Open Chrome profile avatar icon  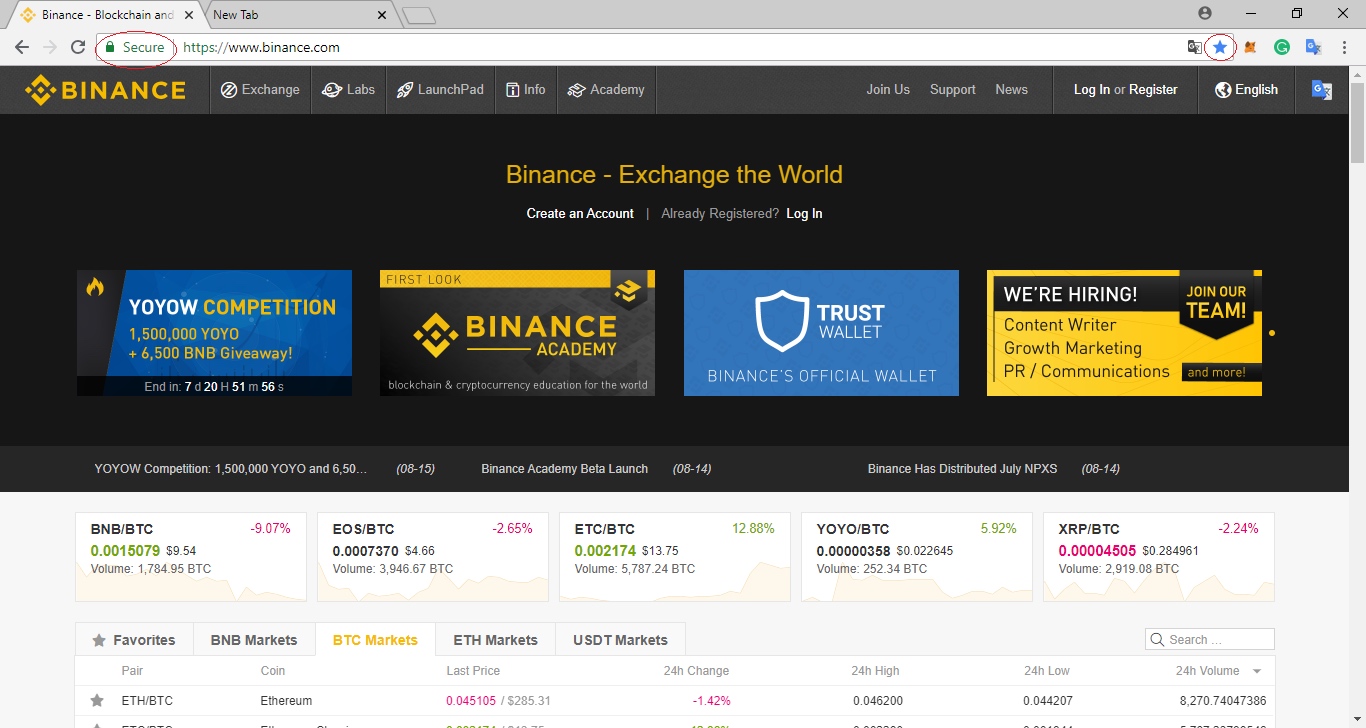1205,13
